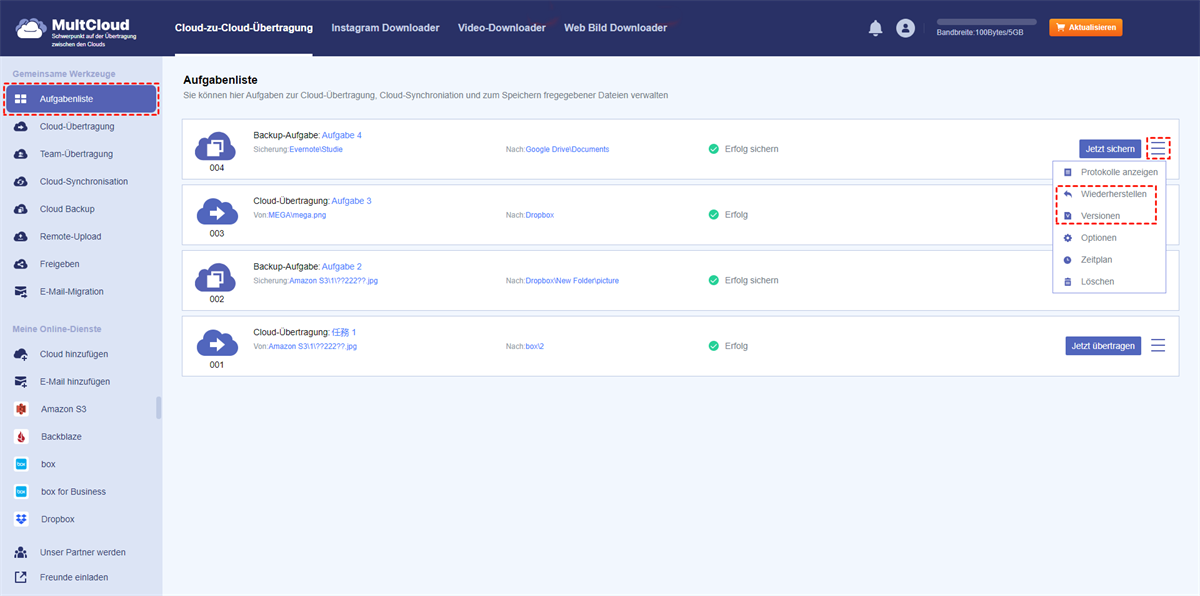The width and height of the screenshot is (1200, 596).
Task: Click Protokolle anzeigen menu entry
Action: click(1118, 172)
